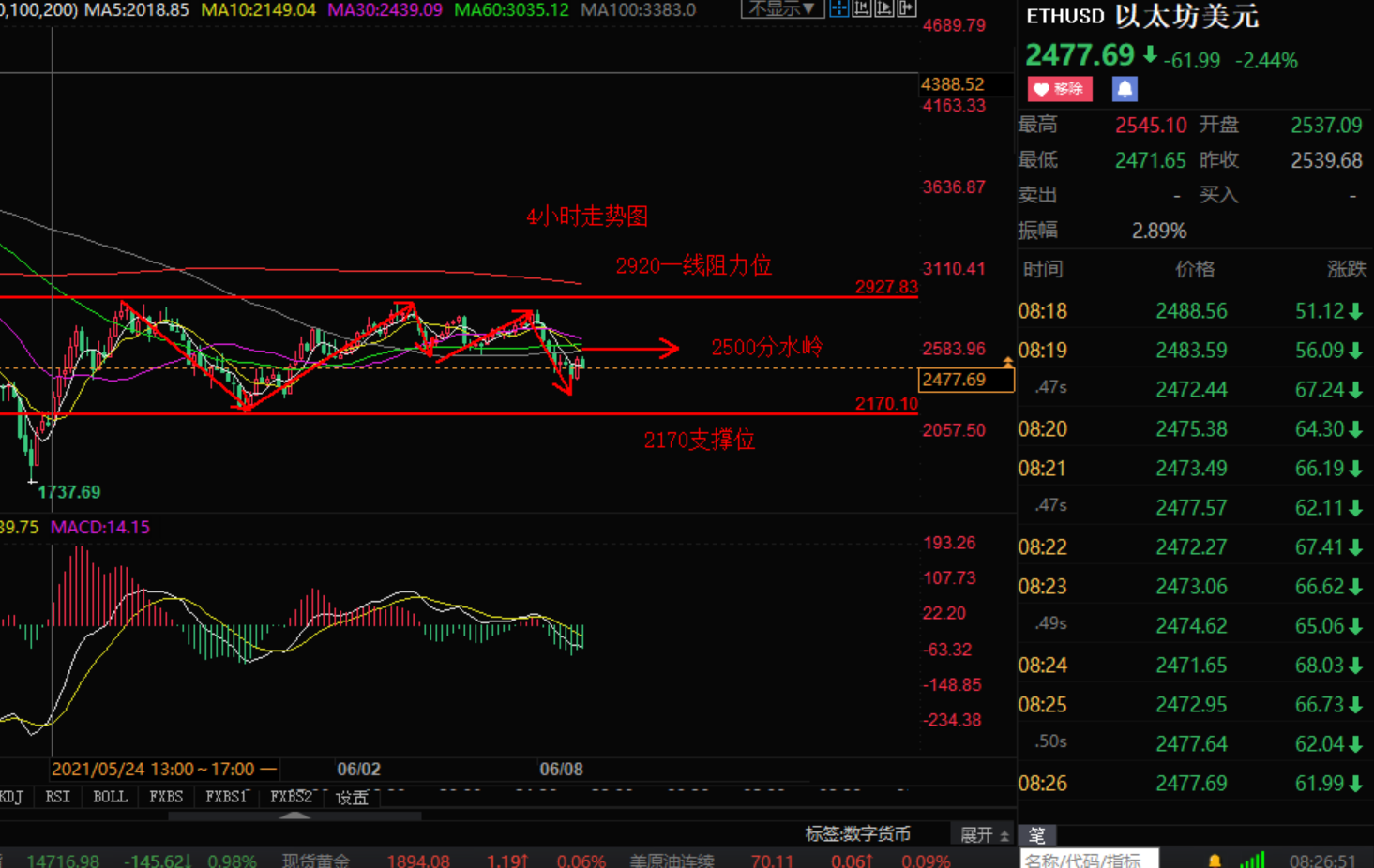Expand the panel with 展开 button
Image resolution: width=1374 pixels, height=868 pixels.
click(x=983, y=834)
